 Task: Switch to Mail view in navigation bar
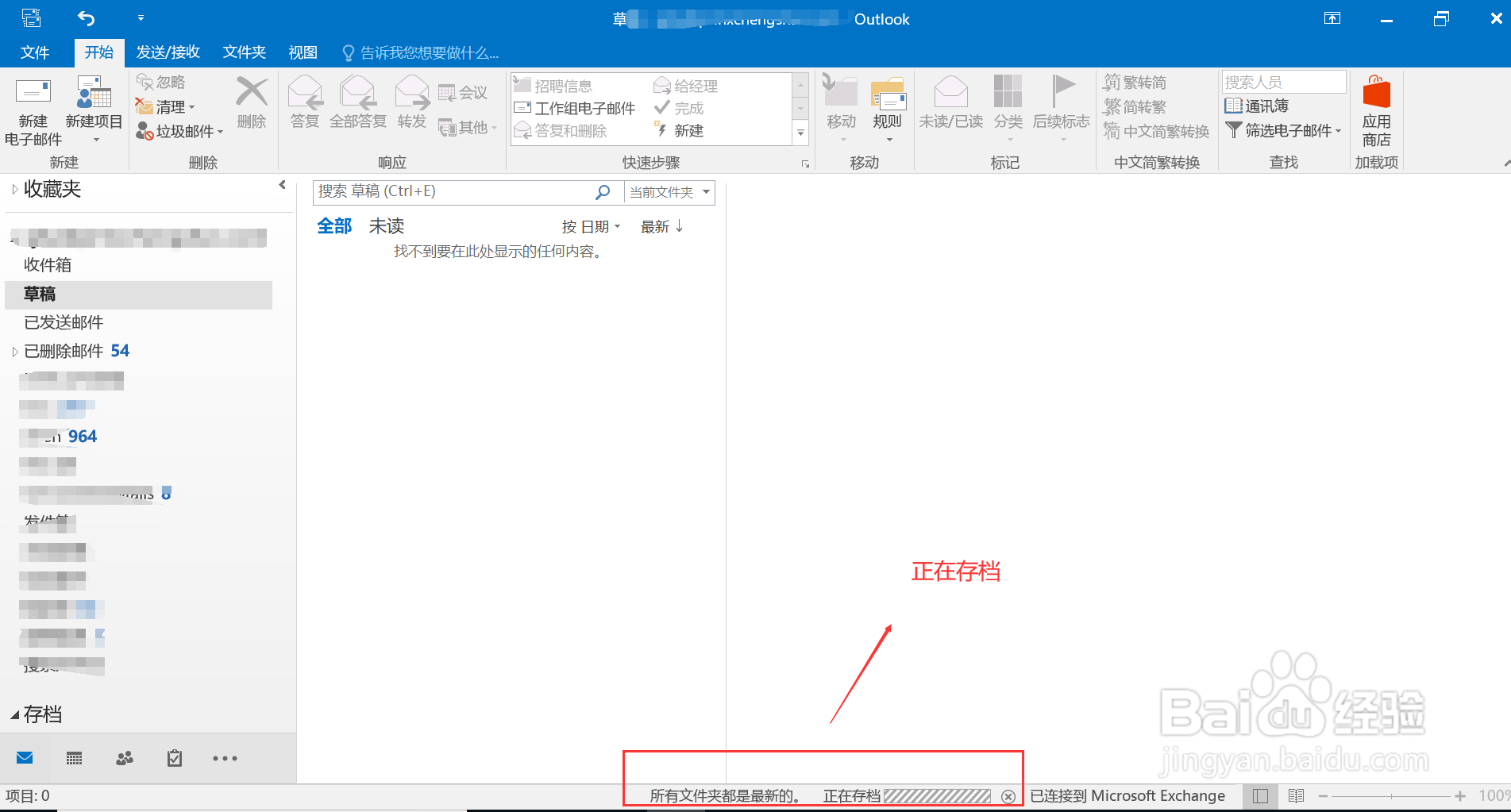point(25,758)
